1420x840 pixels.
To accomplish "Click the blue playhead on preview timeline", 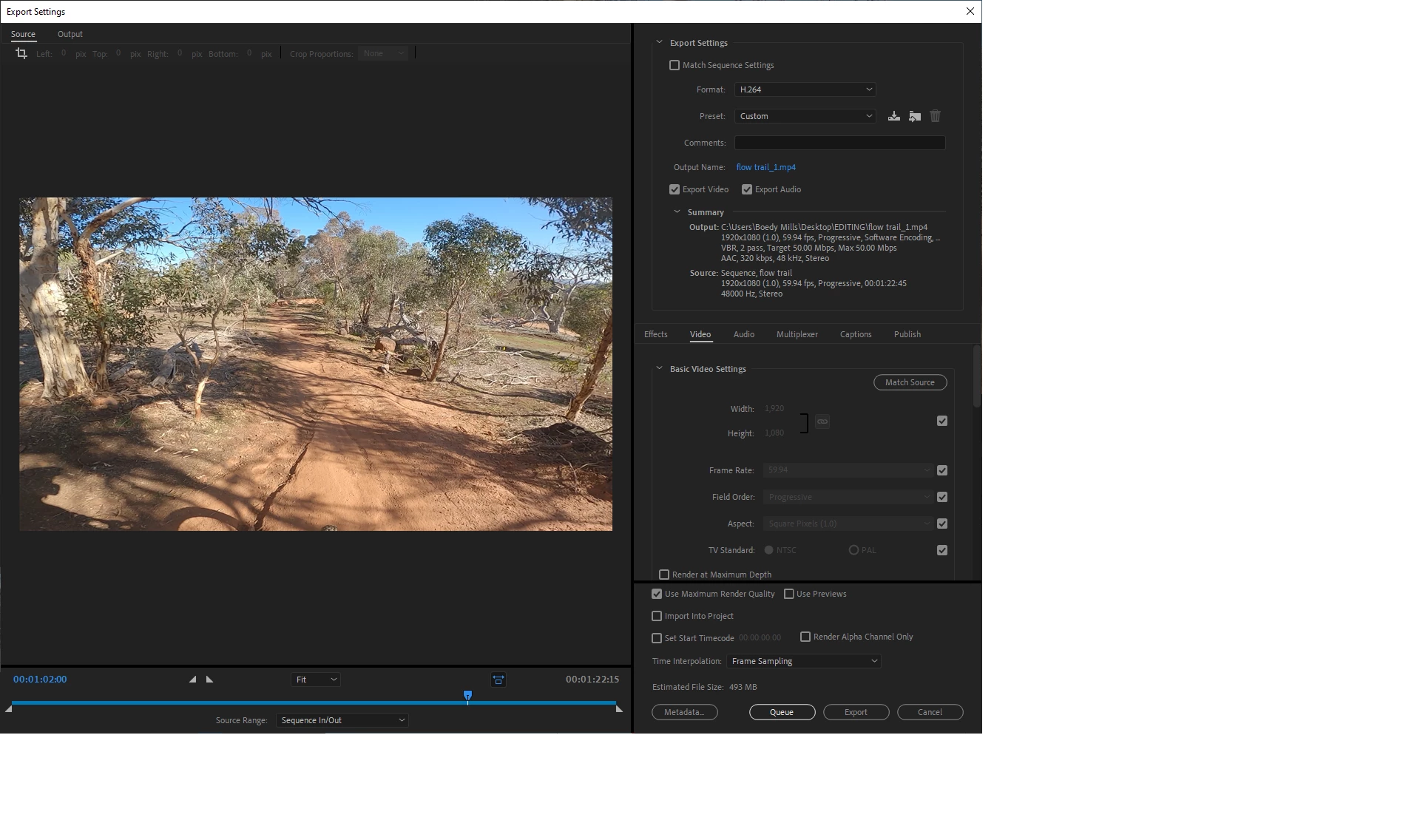I will pyautogui.click(x=467, y=695).
